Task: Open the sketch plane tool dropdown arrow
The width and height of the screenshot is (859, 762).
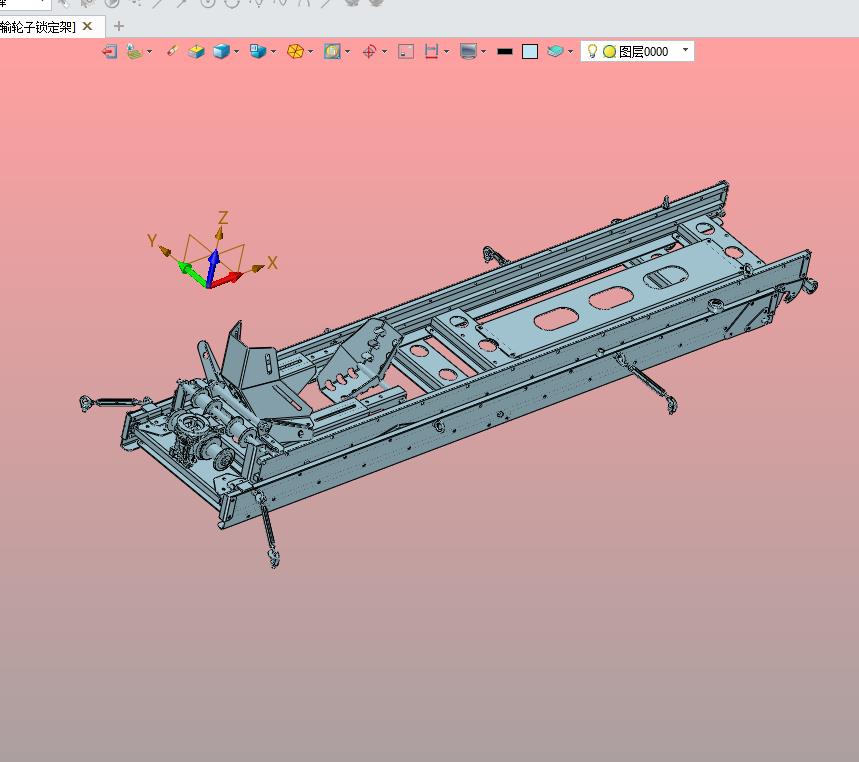Action: (149, 52)
